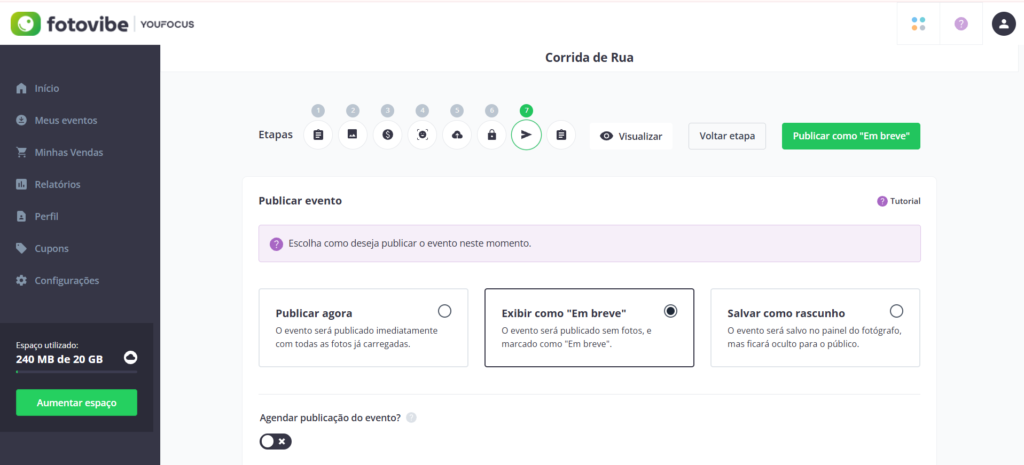Click the "Voltar etapa" button

tap(727, 136)
